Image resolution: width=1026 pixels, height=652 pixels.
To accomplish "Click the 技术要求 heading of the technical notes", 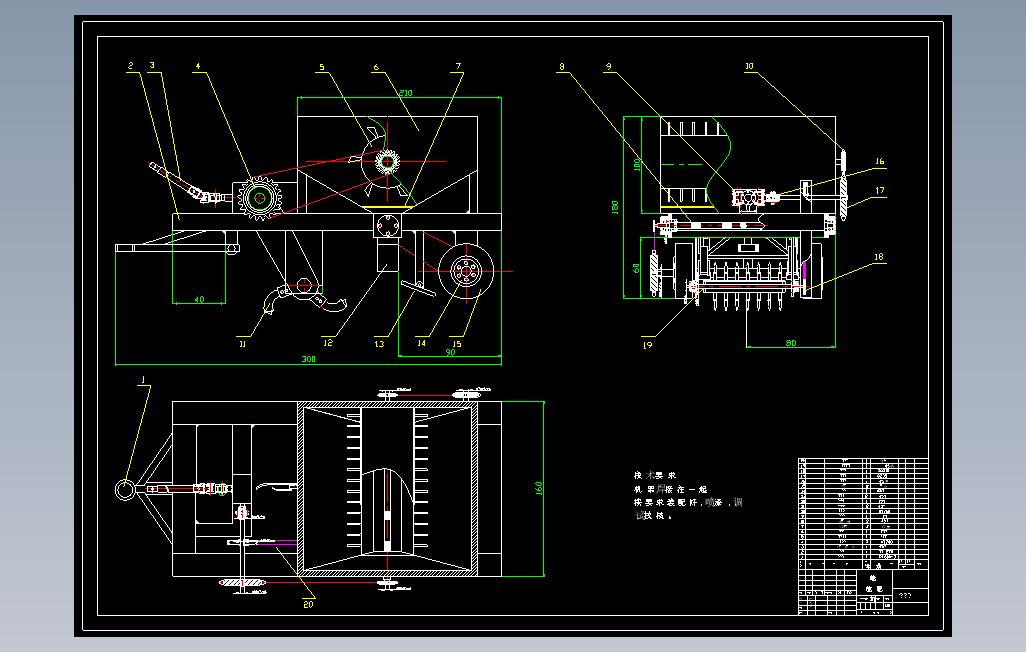I will pyautogui.click(x=654, y=475).
